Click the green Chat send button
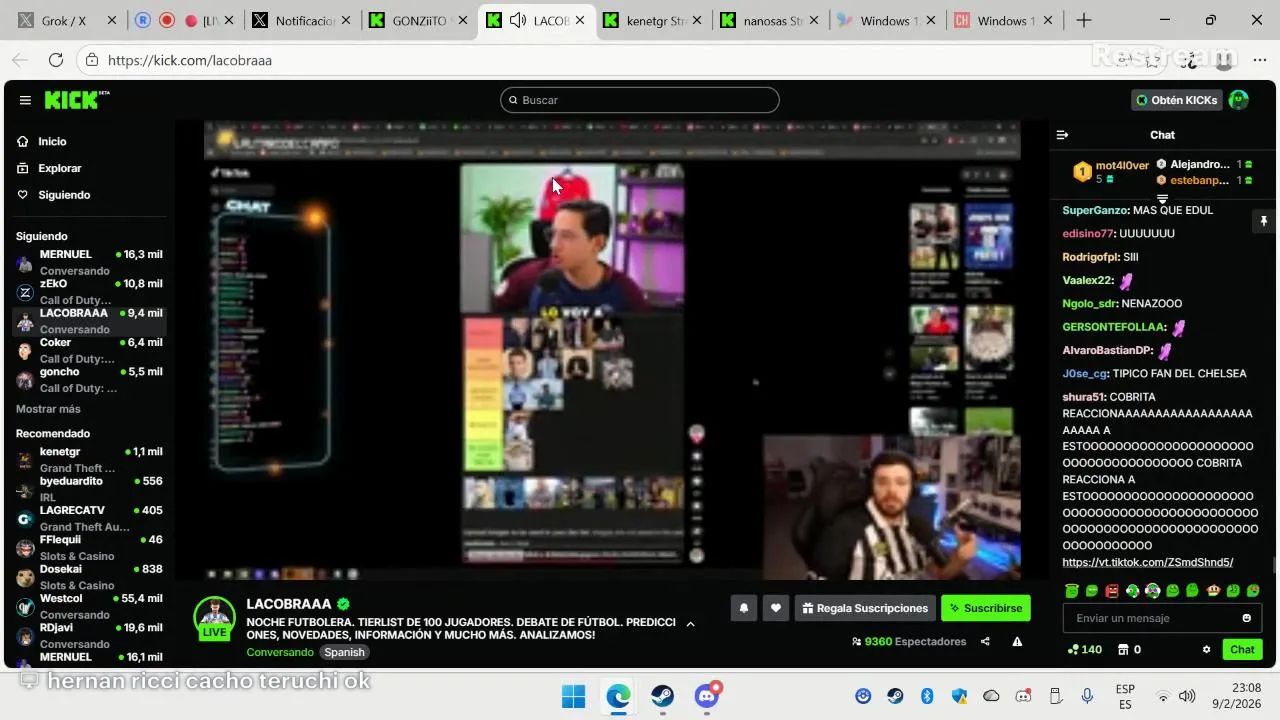Screen dimensions: 1280x720 click(1242, 649)
